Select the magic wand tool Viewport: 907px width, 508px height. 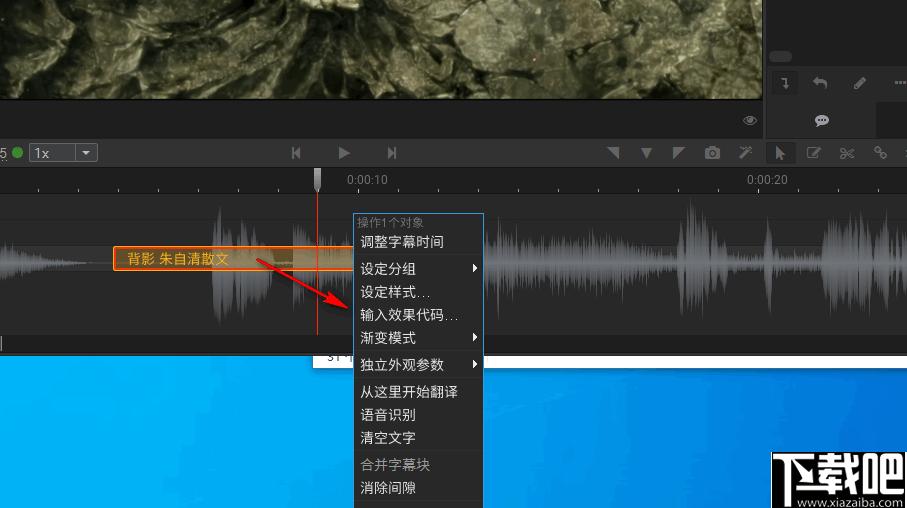[x=746, y=153]
